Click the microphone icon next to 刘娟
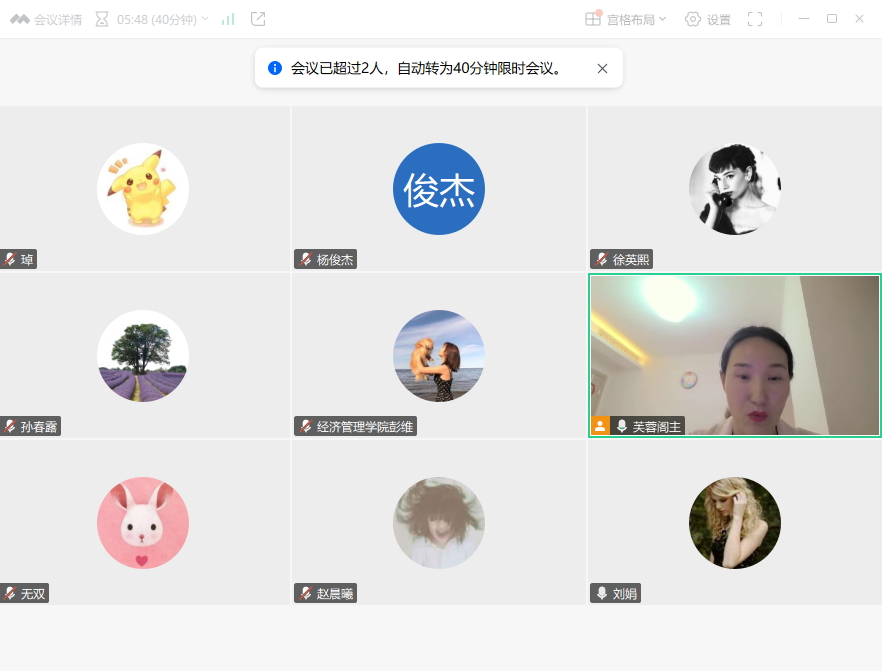 [601, 593]
